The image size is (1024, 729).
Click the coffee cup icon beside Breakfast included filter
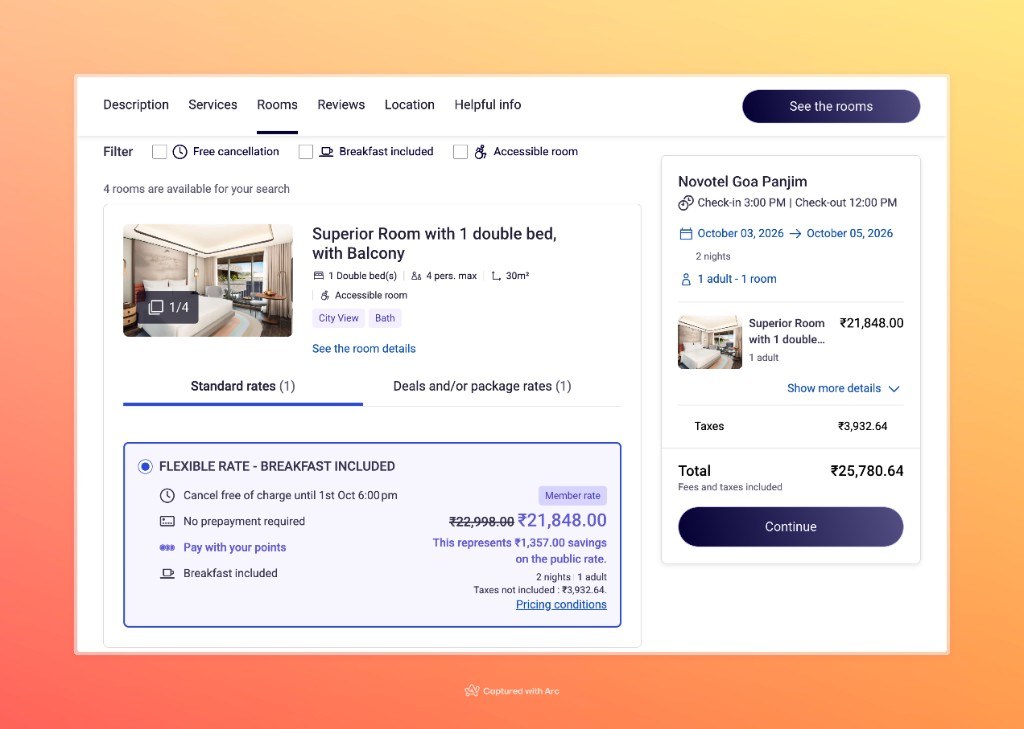point(326,152)
